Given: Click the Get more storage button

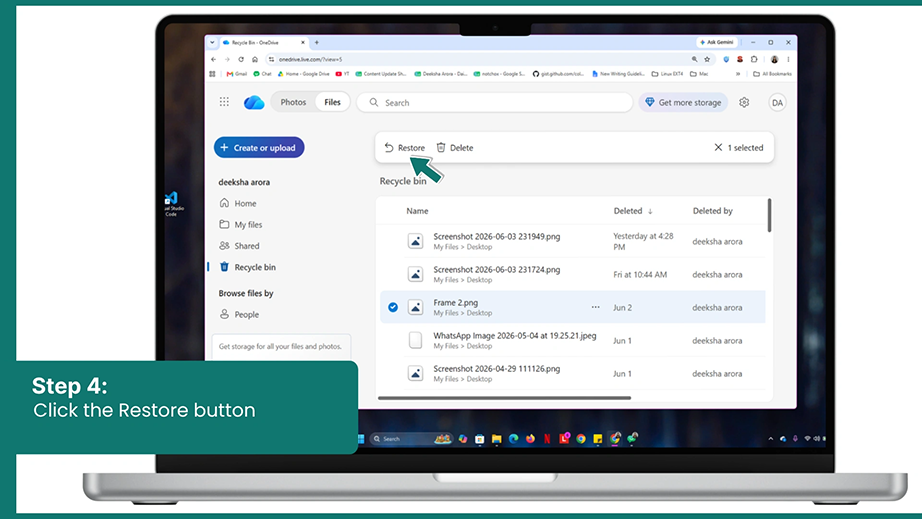Looking at the screenshot, I should pyautogui.click(x=683, y=102).
